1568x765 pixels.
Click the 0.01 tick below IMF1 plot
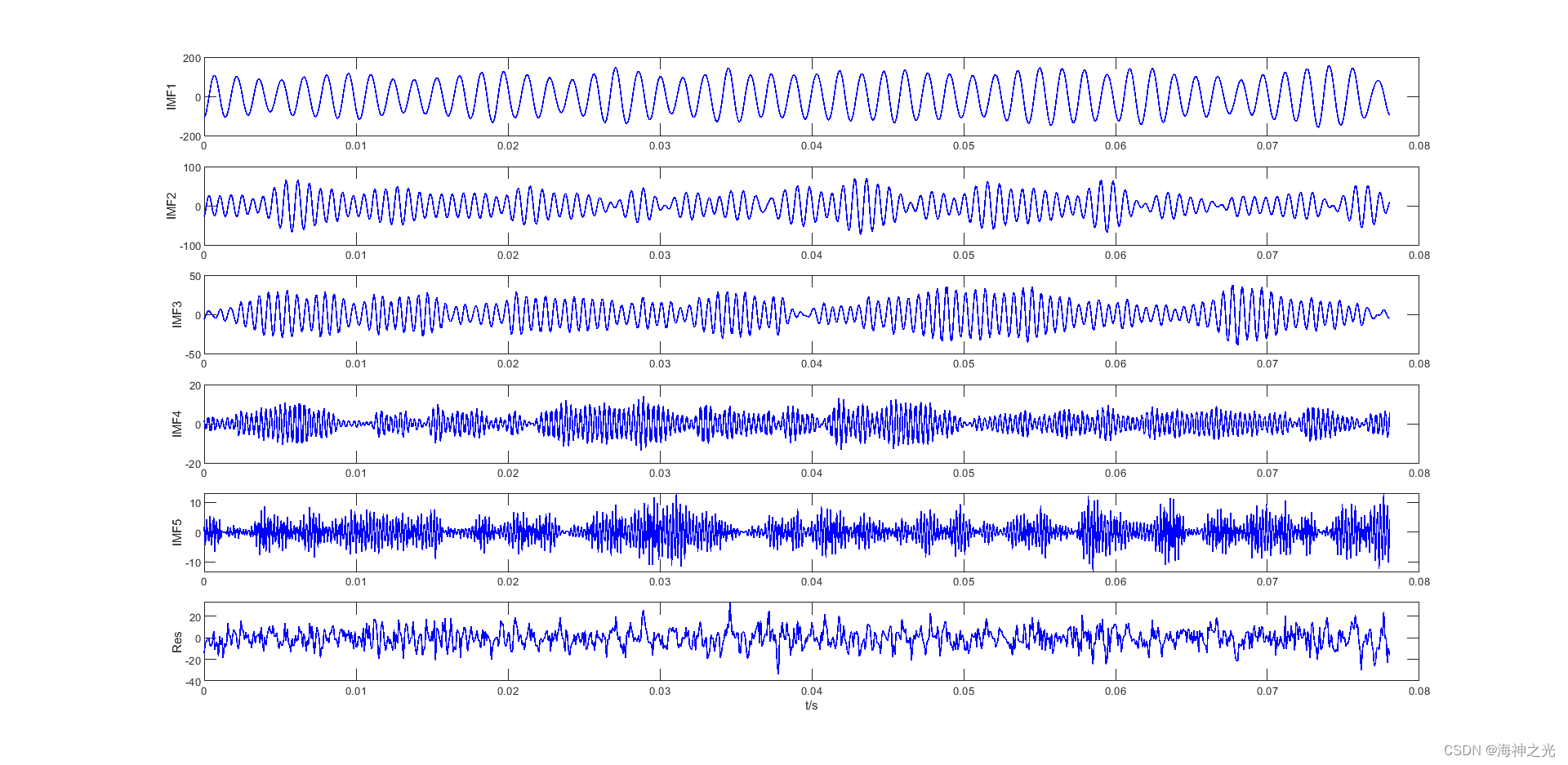click(x=356, y=146)
